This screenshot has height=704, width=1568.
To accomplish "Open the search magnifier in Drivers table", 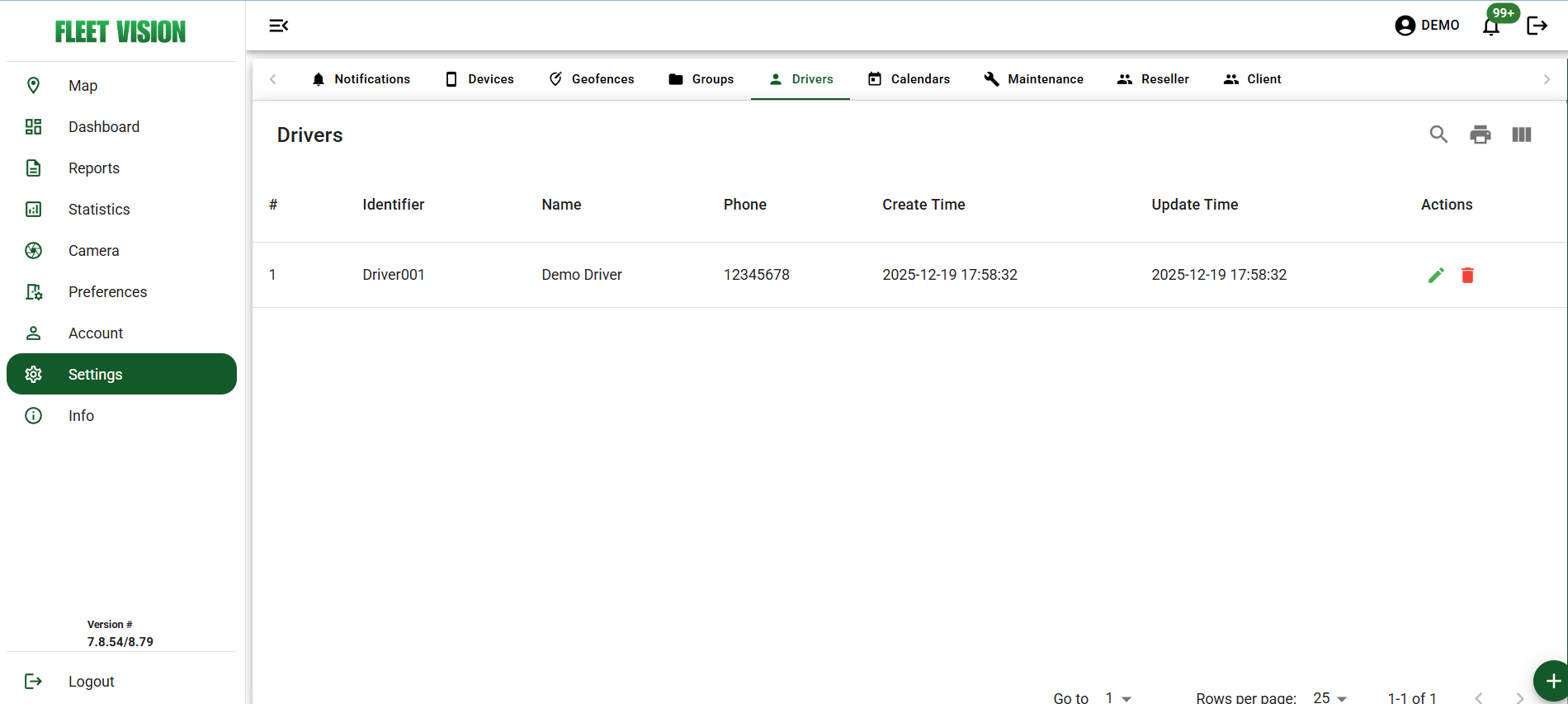I will [x=1438, y=135].
